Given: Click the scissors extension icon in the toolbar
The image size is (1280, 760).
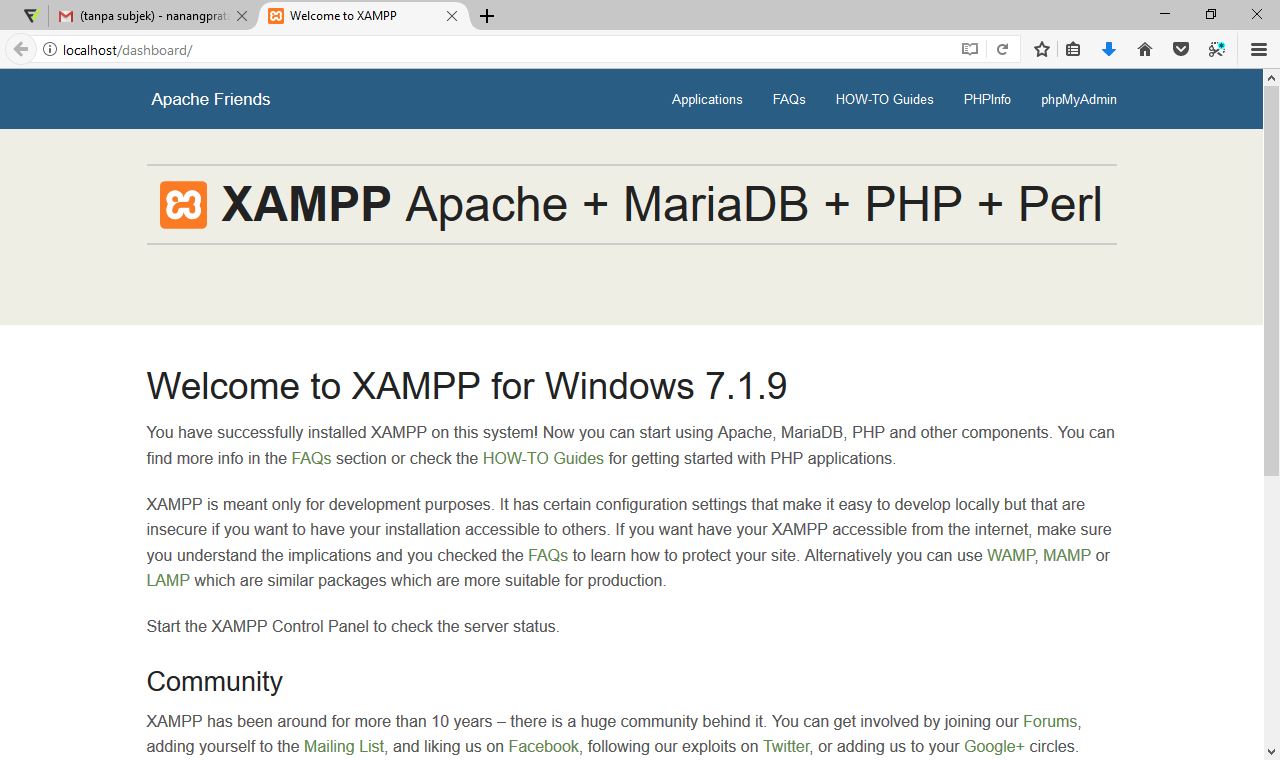Looking at the screenshot, I should pyautogui.click(x=1217, y=48).
